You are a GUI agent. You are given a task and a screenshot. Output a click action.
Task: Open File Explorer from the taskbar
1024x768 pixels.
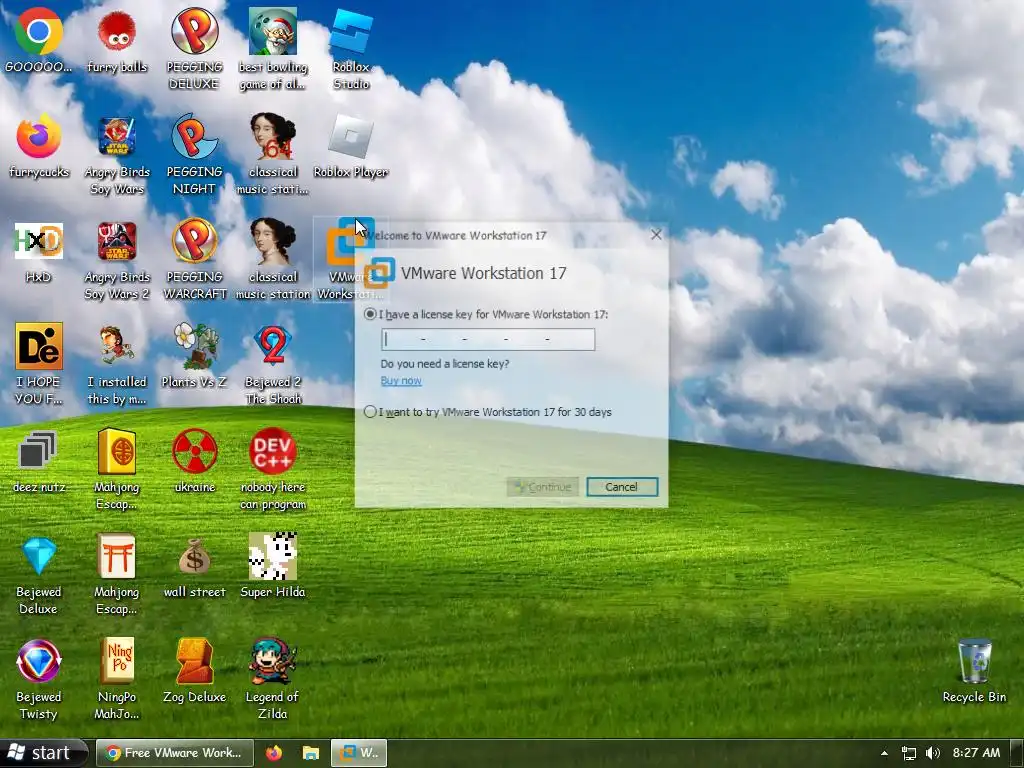click(x=311, y=753)
